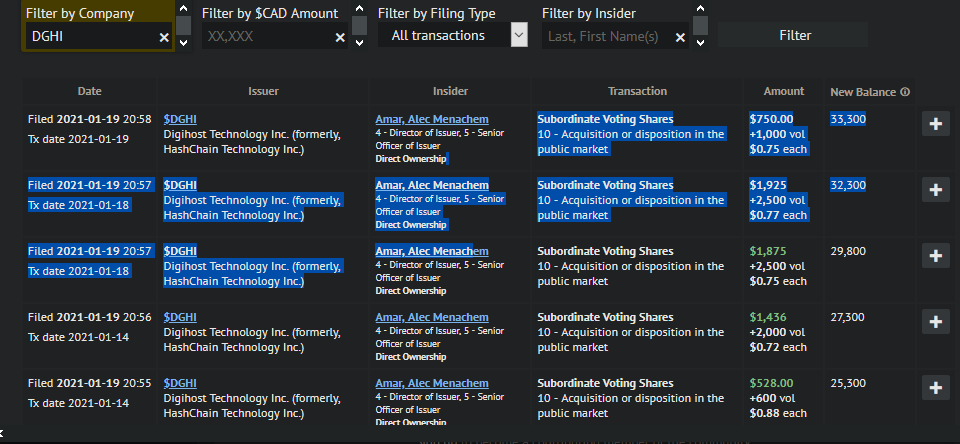Open the Amar, Alec Menachem link in the row filed 20:55
960x444 pixels.
tap(432, 383)
